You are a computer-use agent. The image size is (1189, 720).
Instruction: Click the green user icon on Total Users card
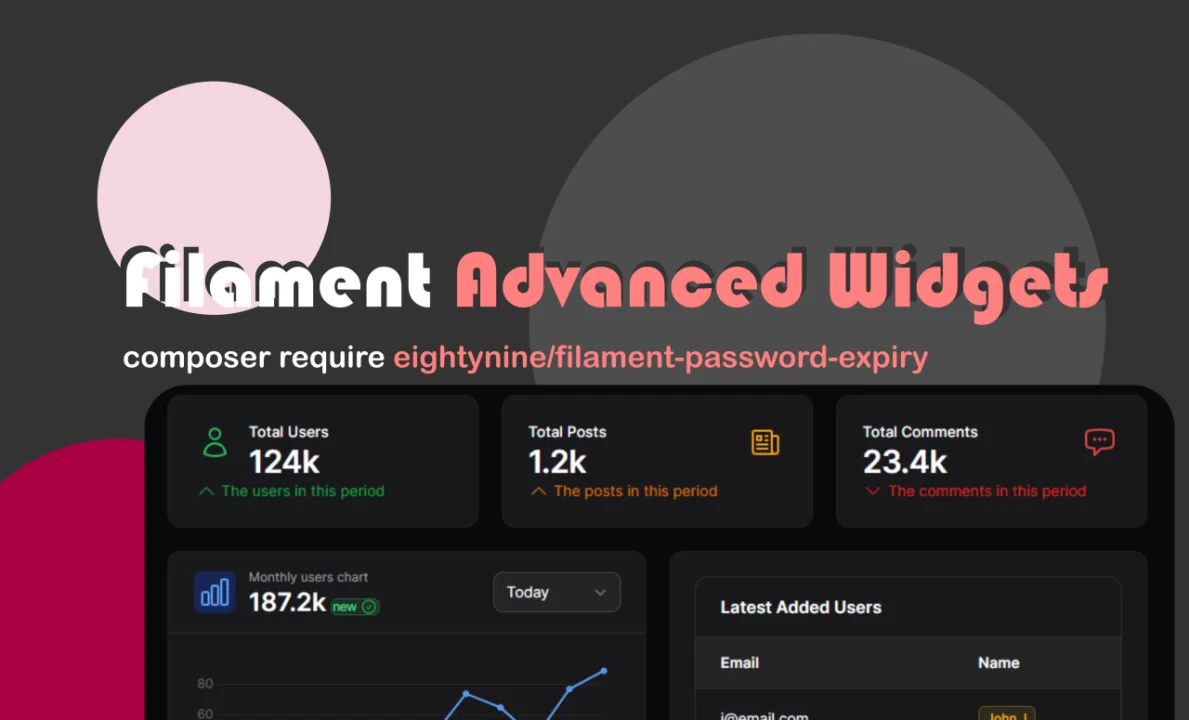pyautogui.click(x=214, y=441)
